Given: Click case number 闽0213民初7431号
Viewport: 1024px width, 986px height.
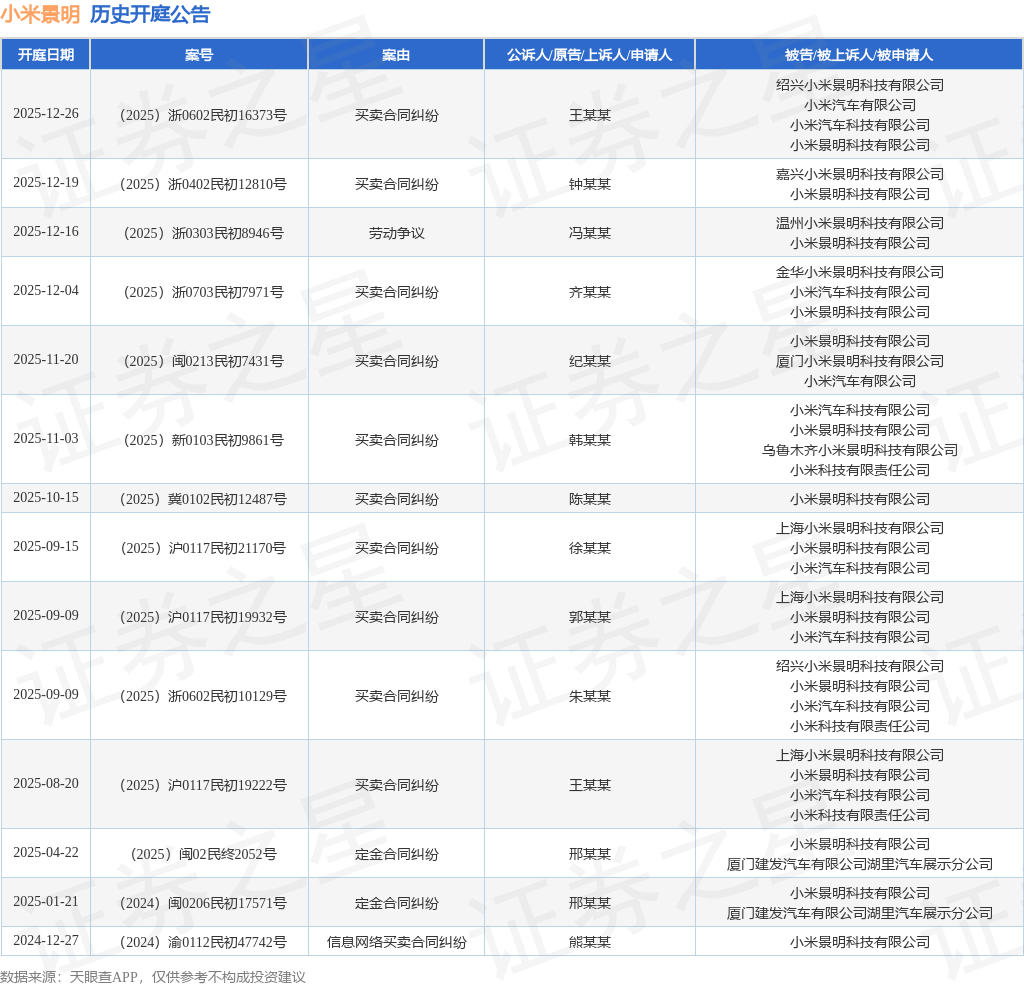Looking at the screenshot, I should click(x=203, y=361).
